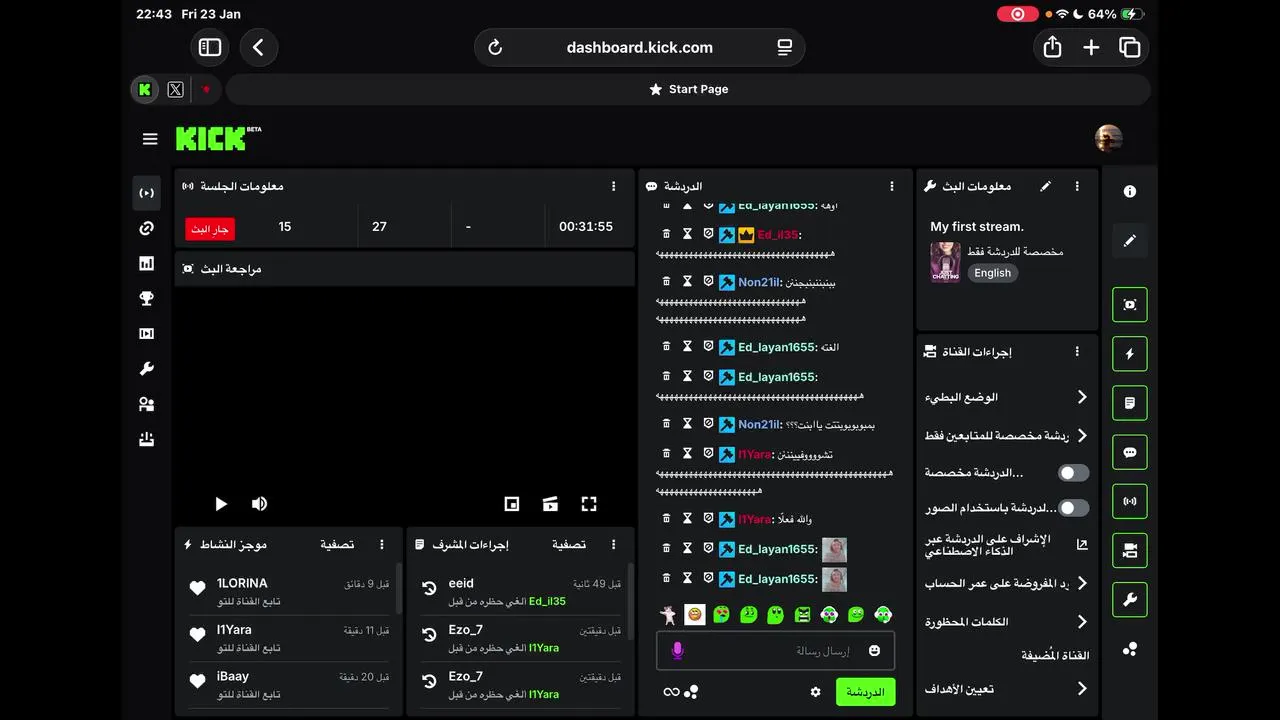Click the shield icon on Ed_il35's message
This screenshot has width=1280, height=720.
[708, 234]
